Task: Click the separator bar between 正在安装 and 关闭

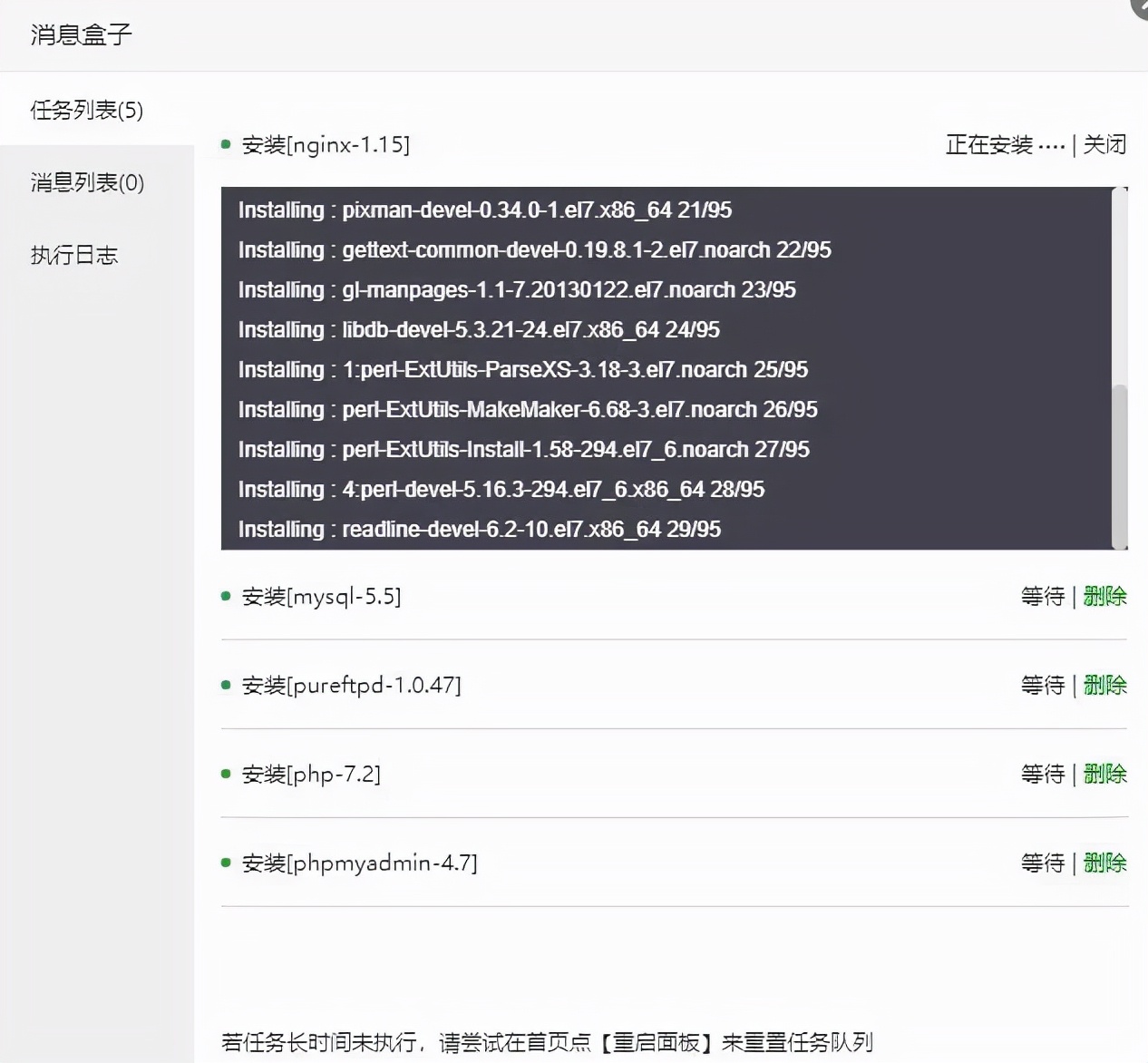Action: (1075, 144)
